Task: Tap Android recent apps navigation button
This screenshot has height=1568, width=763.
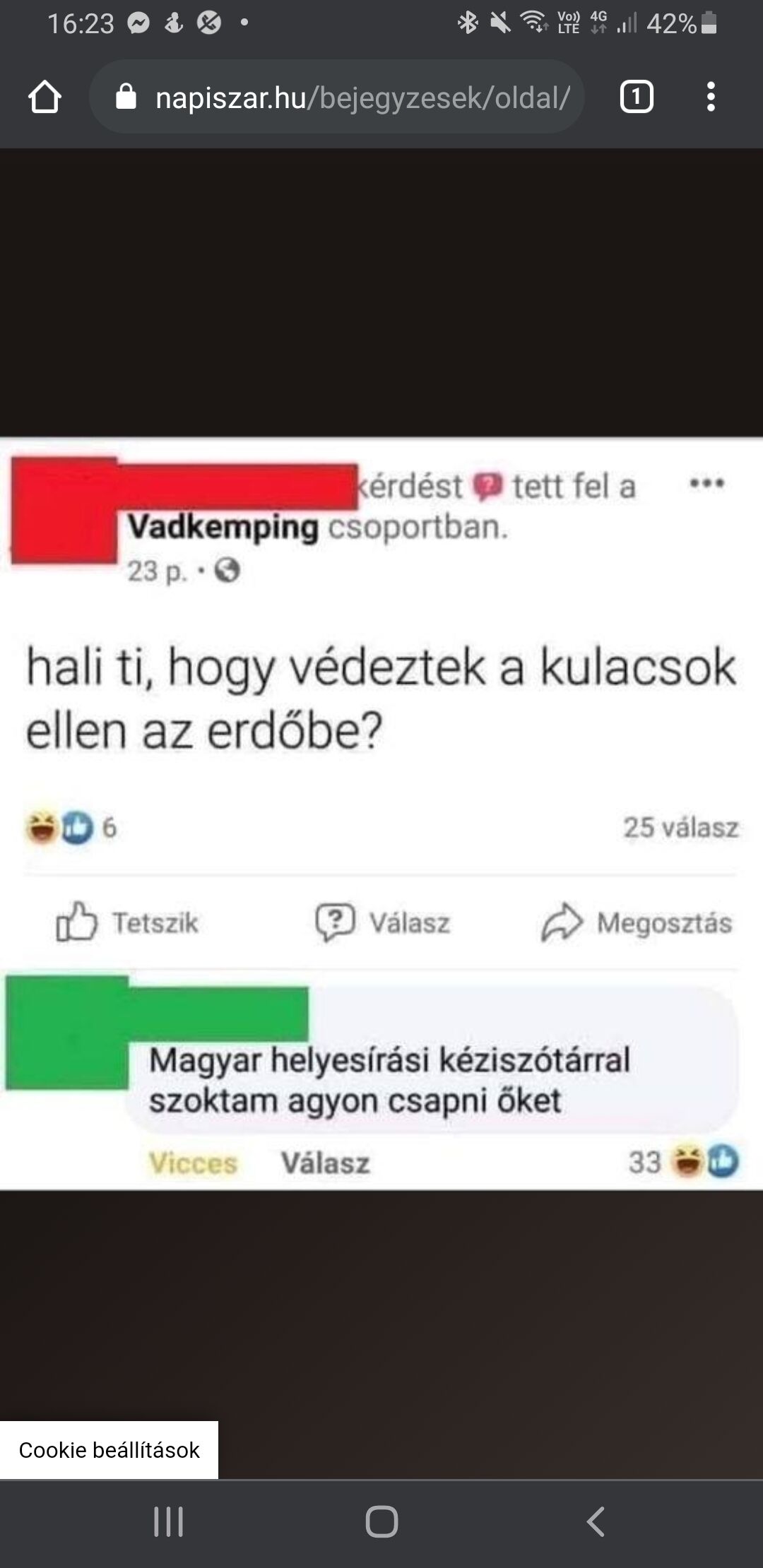Action: coord(168,1521)
